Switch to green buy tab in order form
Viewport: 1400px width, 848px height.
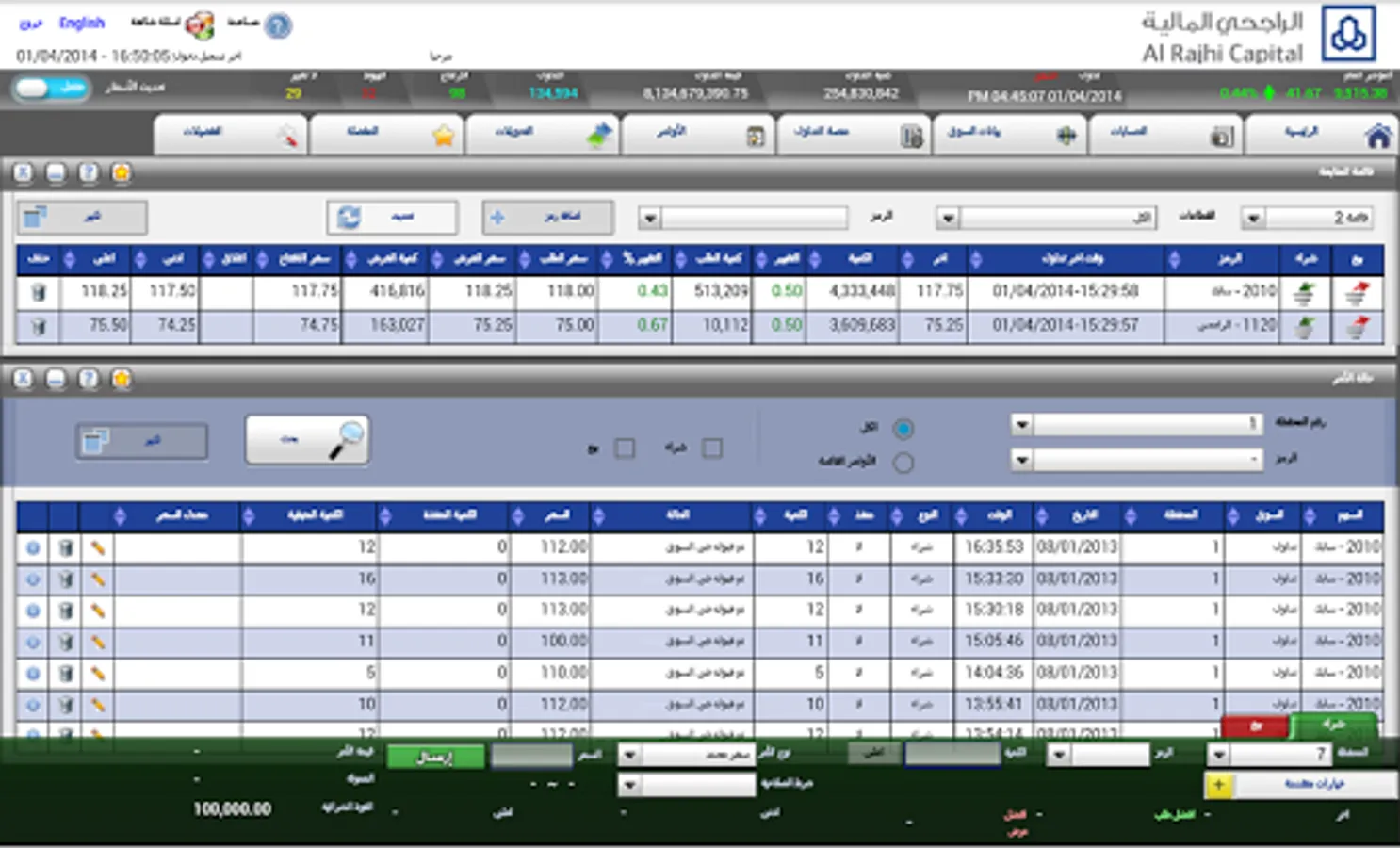[1334, 726]
